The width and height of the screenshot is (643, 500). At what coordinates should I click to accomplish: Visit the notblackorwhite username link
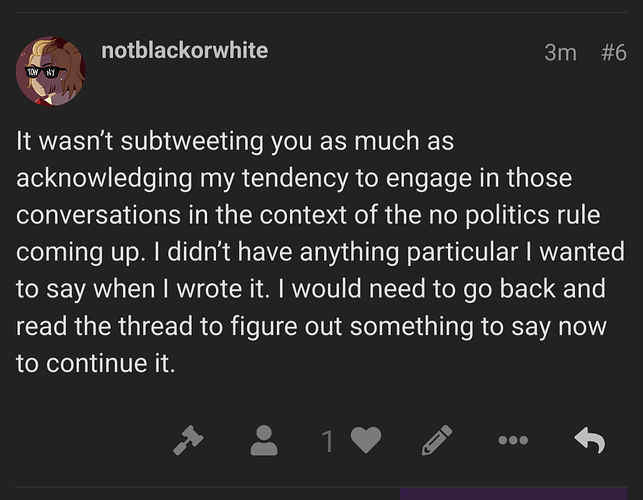[185, 50]
